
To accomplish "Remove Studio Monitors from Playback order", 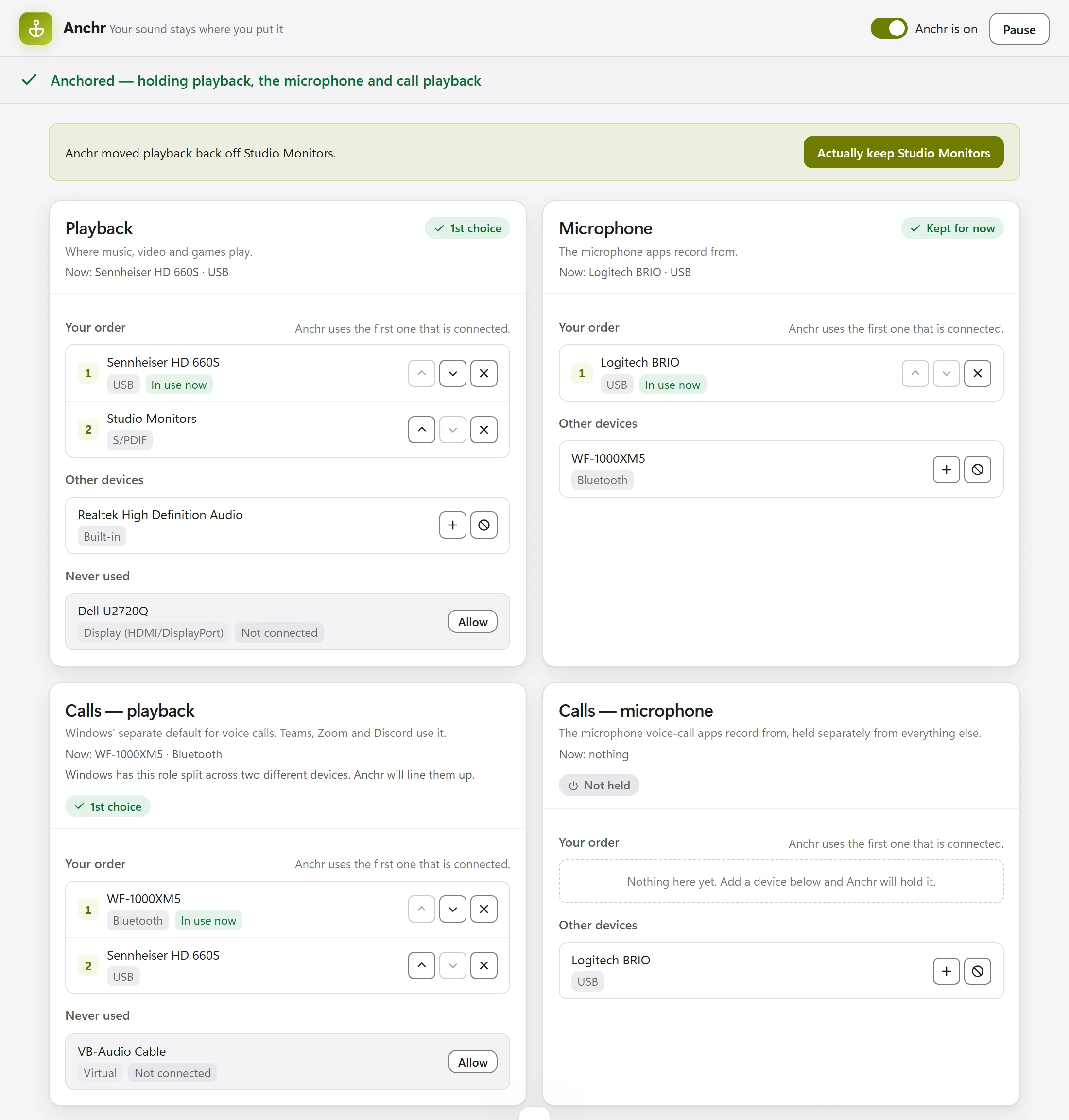I will [x=483, y=430].
